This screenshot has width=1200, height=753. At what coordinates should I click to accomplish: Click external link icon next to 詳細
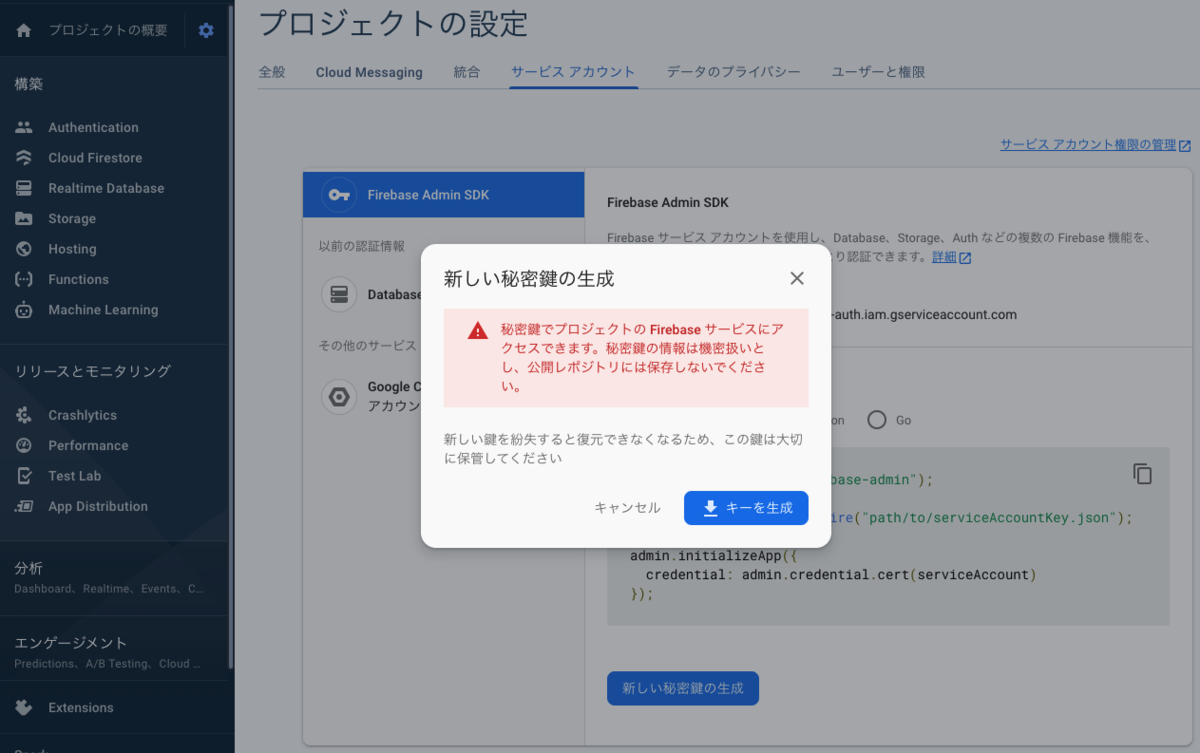click(965, 258)
